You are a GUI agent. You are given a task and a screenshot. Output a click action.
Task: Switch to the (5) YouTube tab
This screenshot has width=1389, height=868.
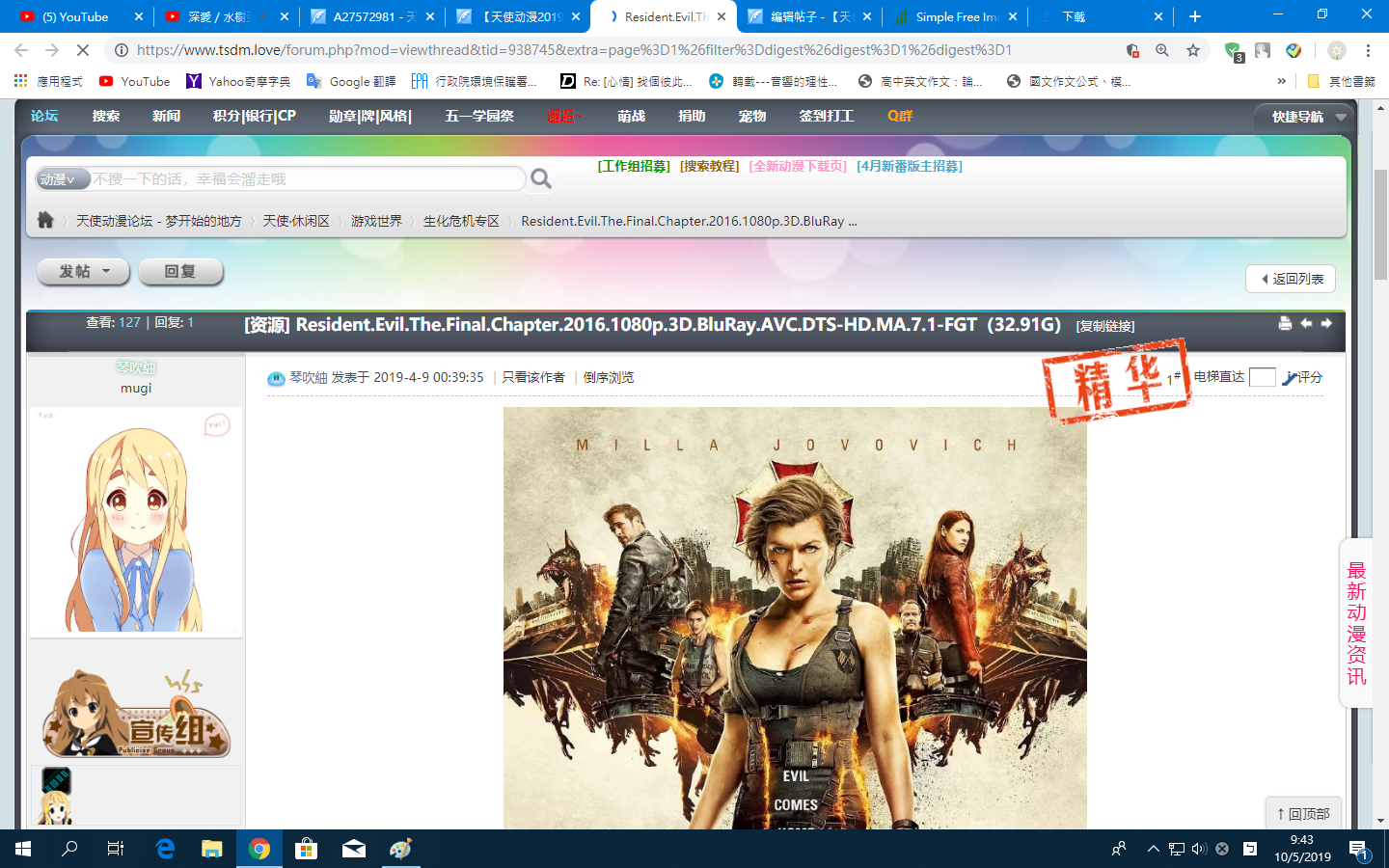pyautogui.click(x=81, y=16)
